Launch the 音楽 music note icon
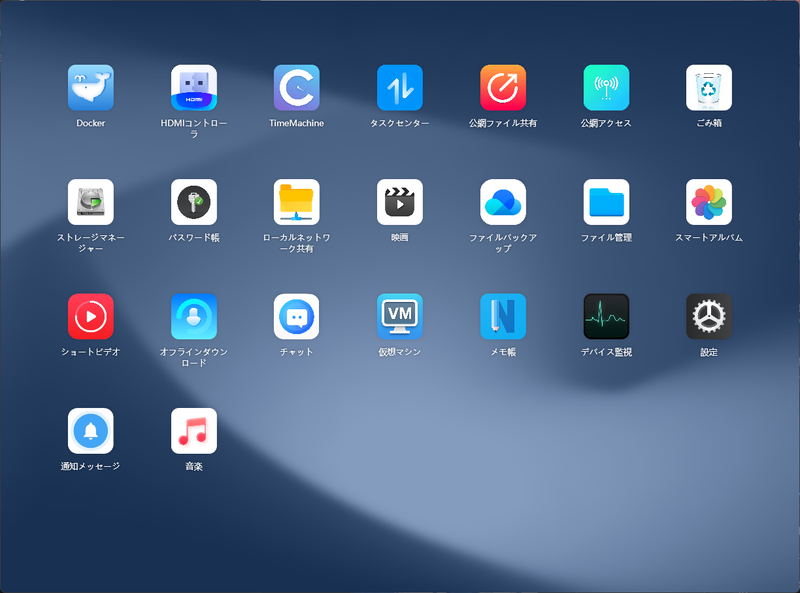This screenshot has width=800, height=593. click(x=194, y=431)
